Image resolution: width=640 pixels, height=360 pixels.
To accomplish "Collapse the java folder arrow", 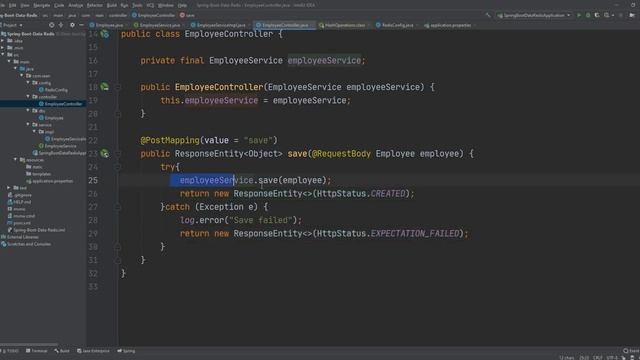I will pyautogui.click(x=16, y=69).
